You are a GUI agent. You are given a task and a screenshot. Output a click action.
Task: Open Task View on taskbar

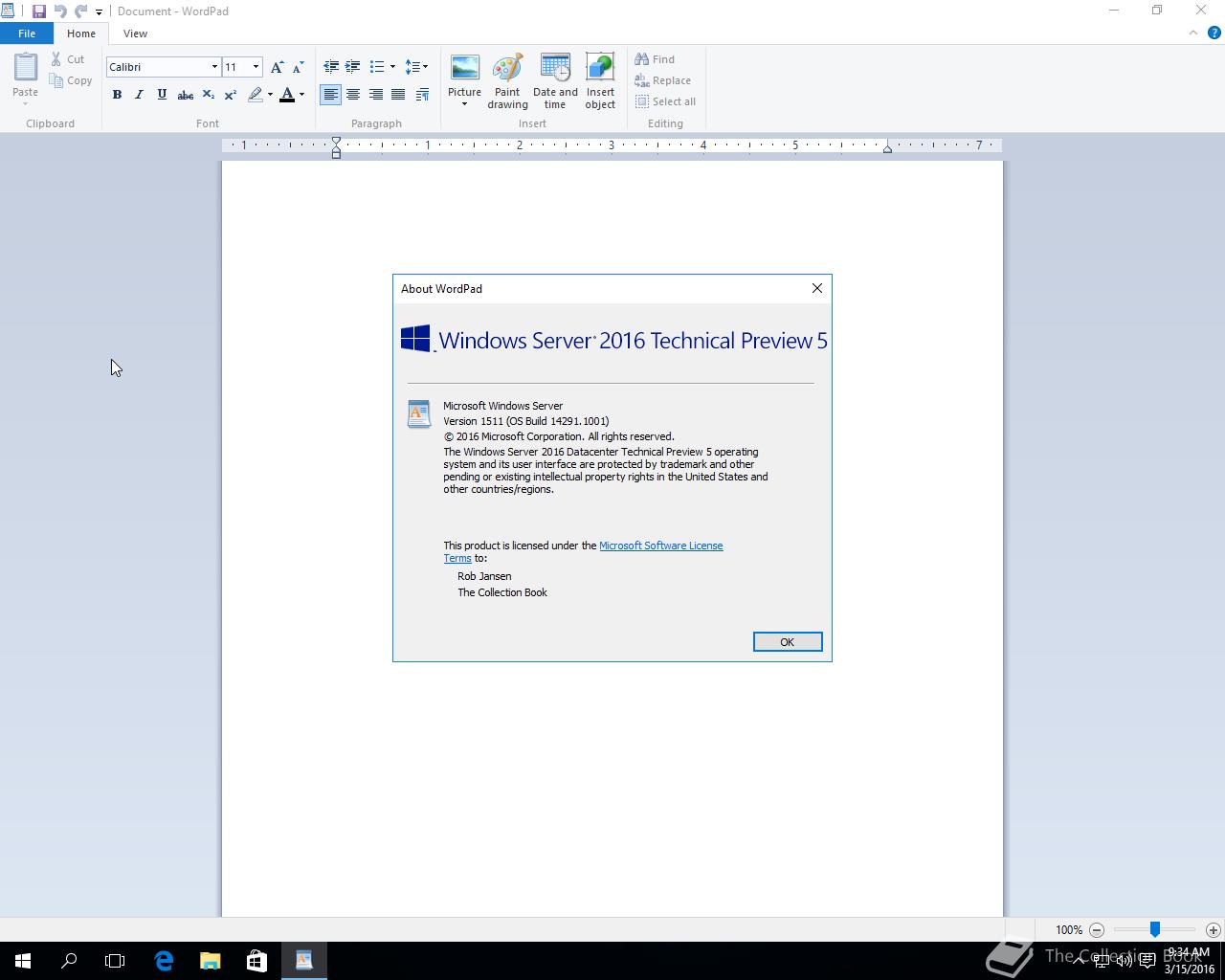pyautogui.click(x=115, y=961)
